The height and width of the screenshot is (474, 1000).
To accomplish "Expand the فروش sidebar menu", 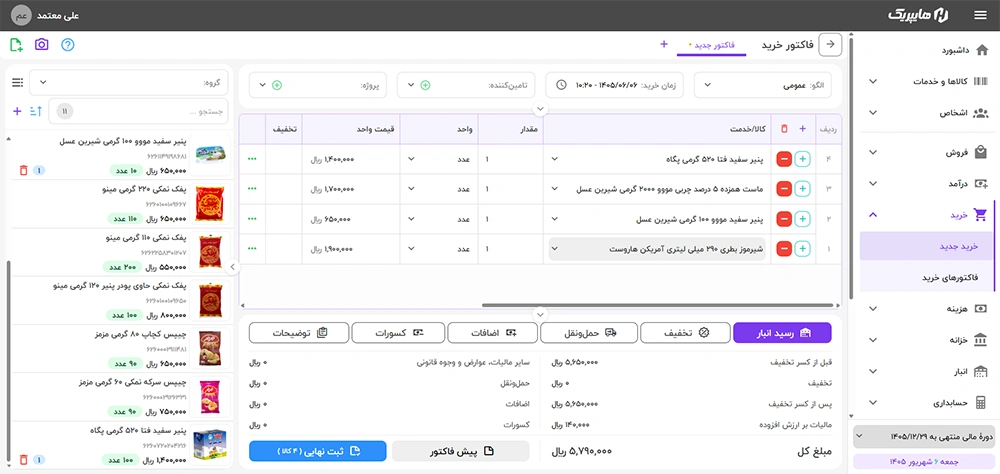I will pos(927,152).
